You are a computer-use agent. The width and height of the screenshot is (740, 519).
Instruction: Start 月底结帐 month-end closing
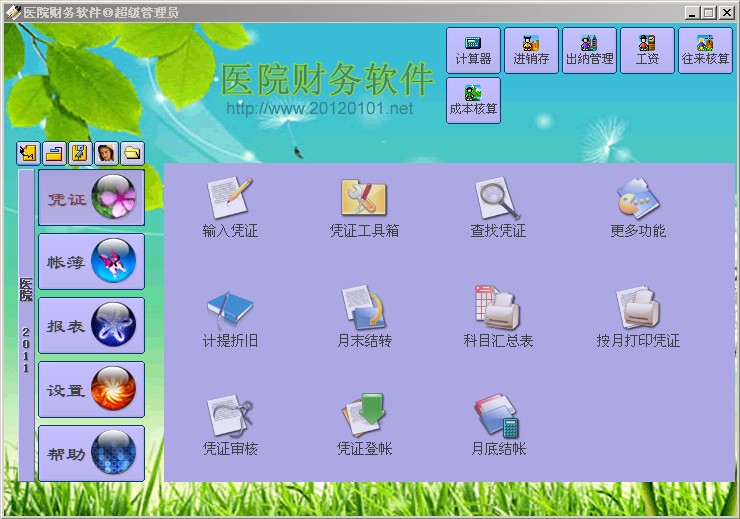pyautogui.click(x=498, y=418)
